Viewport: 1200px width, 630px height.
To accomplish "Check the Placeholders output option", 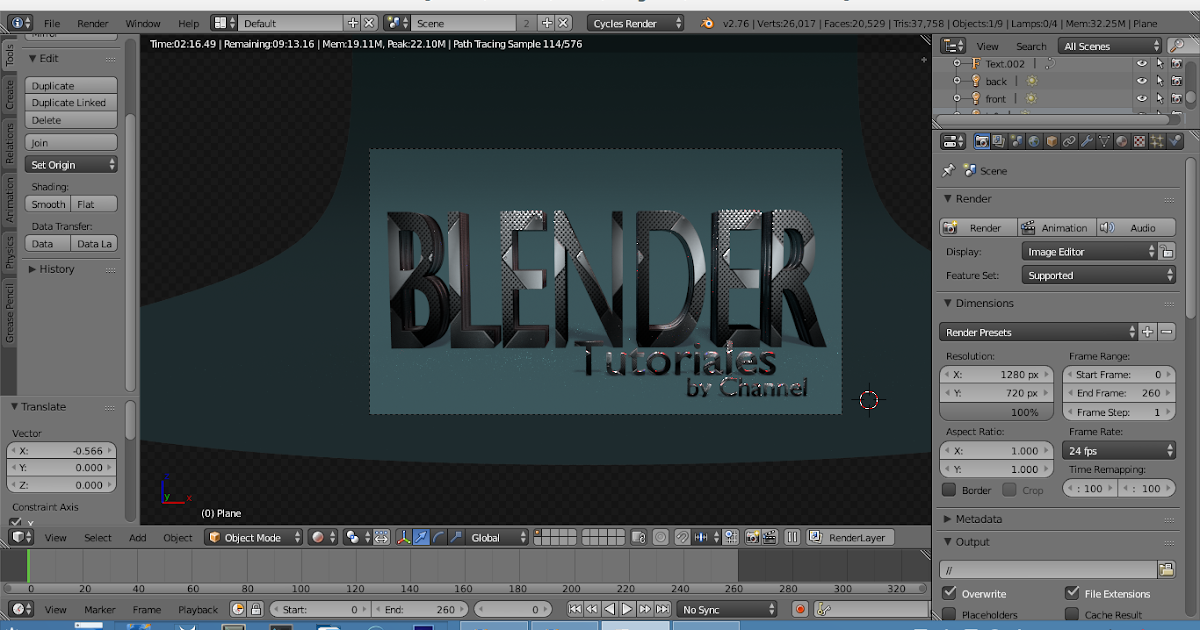I will [947, 614].
